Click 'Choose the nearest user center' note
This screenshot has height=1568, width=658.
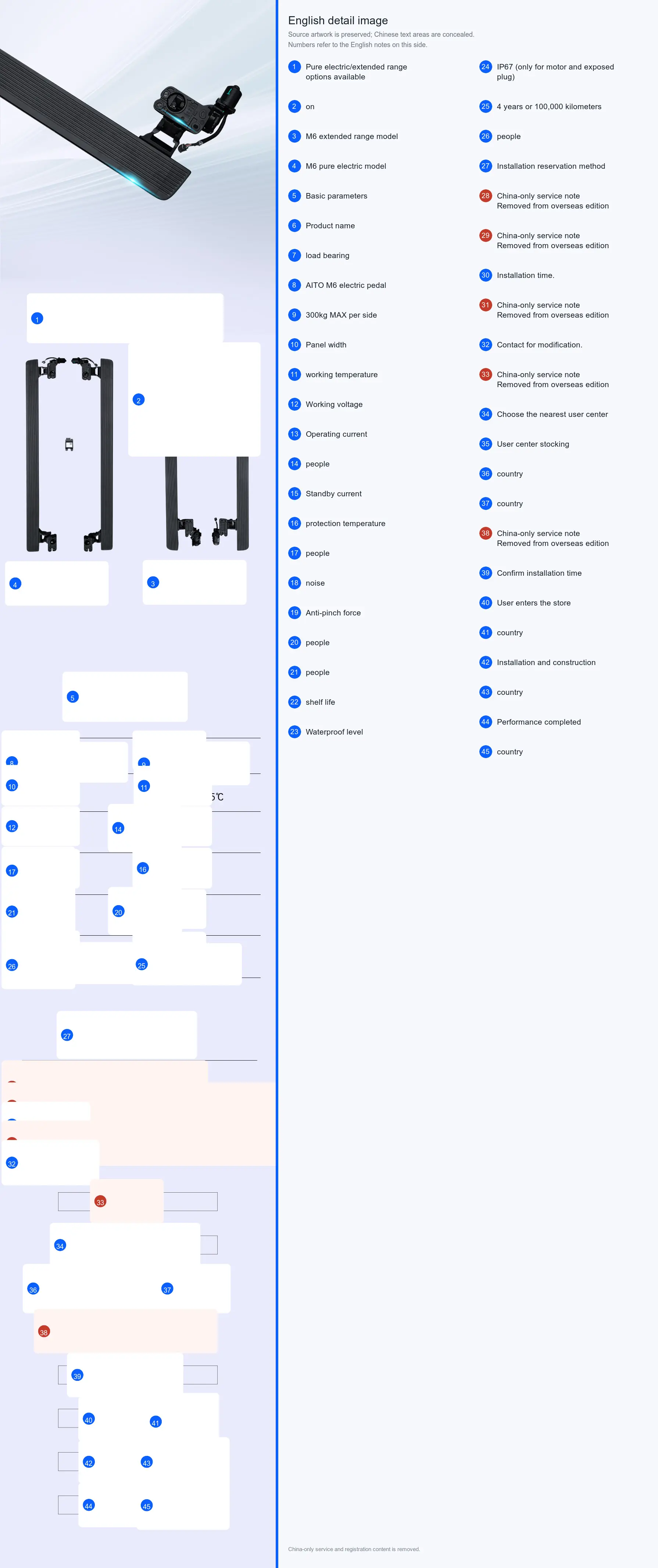pos(552,415)
